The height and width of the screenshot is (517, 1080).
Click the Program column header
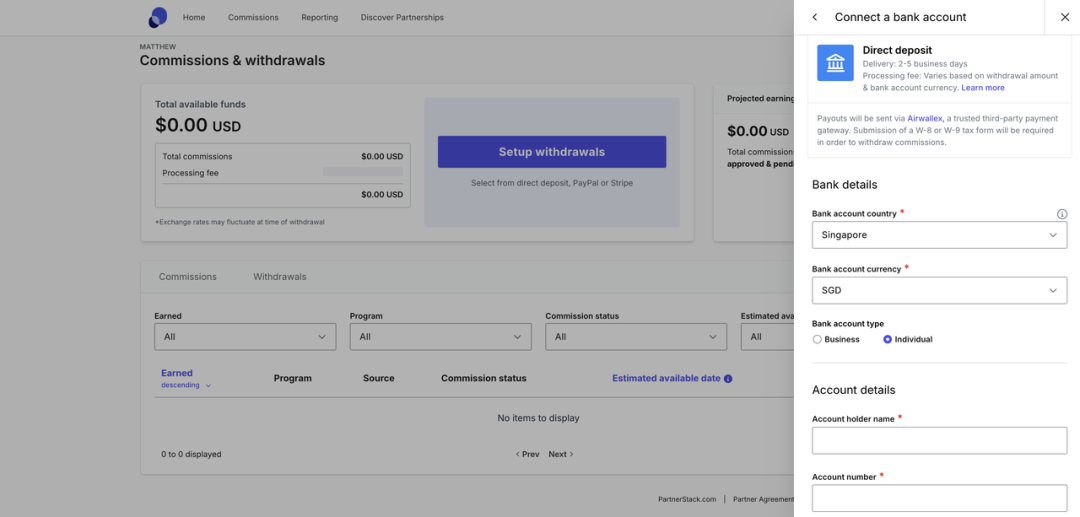coord(293,378)
